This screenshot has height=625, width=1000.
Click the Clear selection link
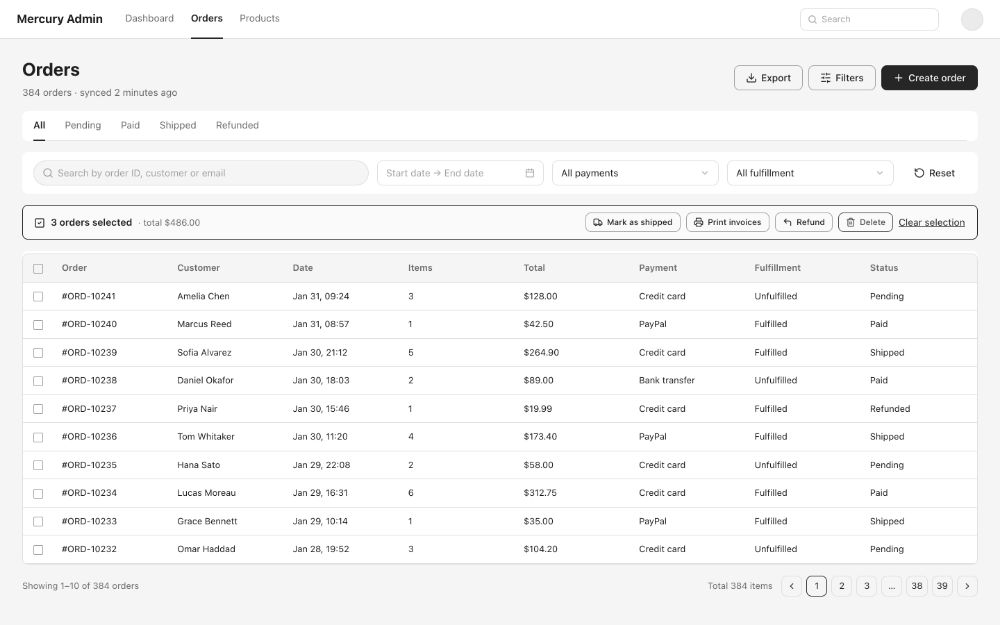click(x=931, y=223)
